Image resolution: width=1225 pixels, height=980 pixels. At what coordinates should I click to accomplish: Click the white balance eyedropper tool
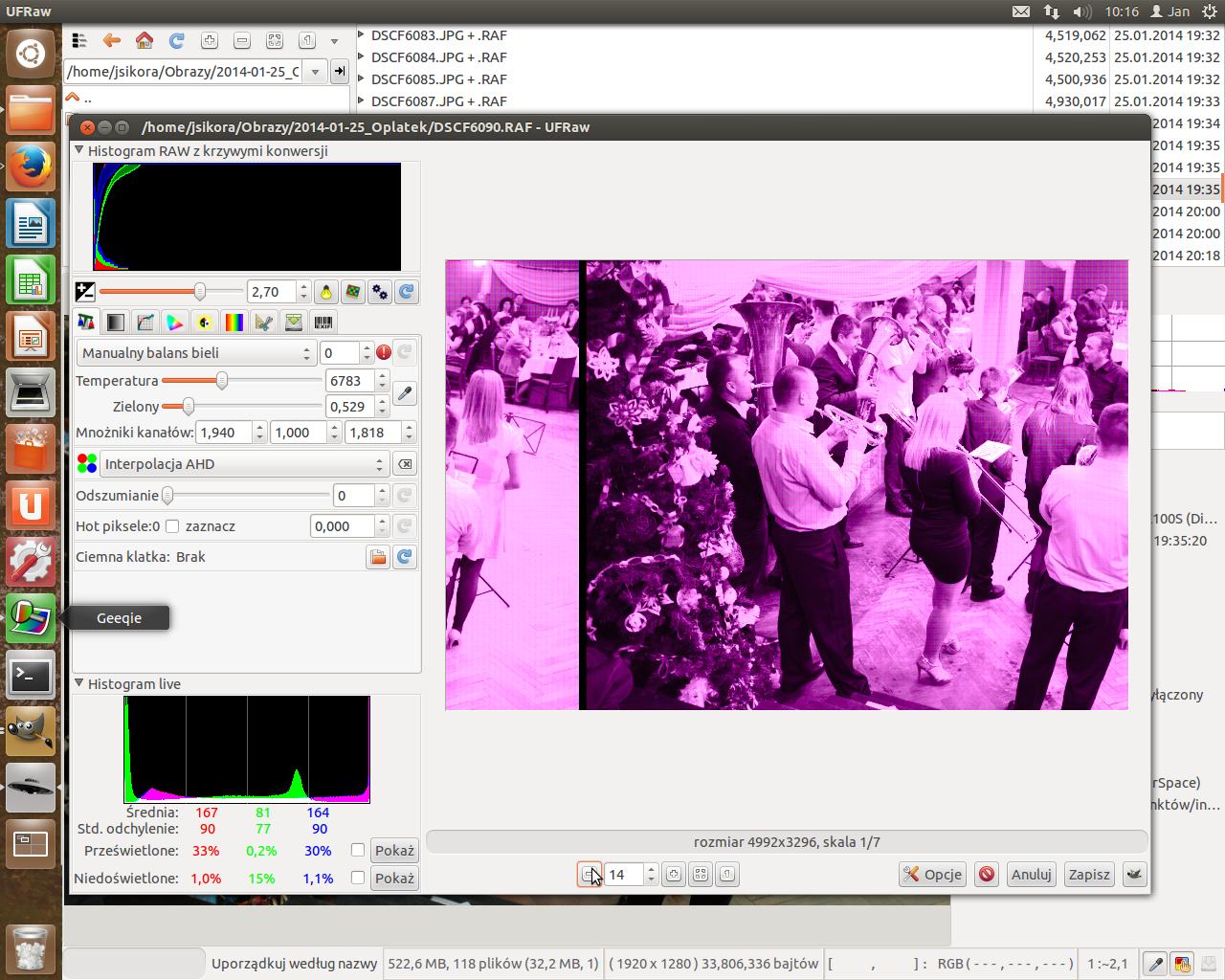pos(405,393)
